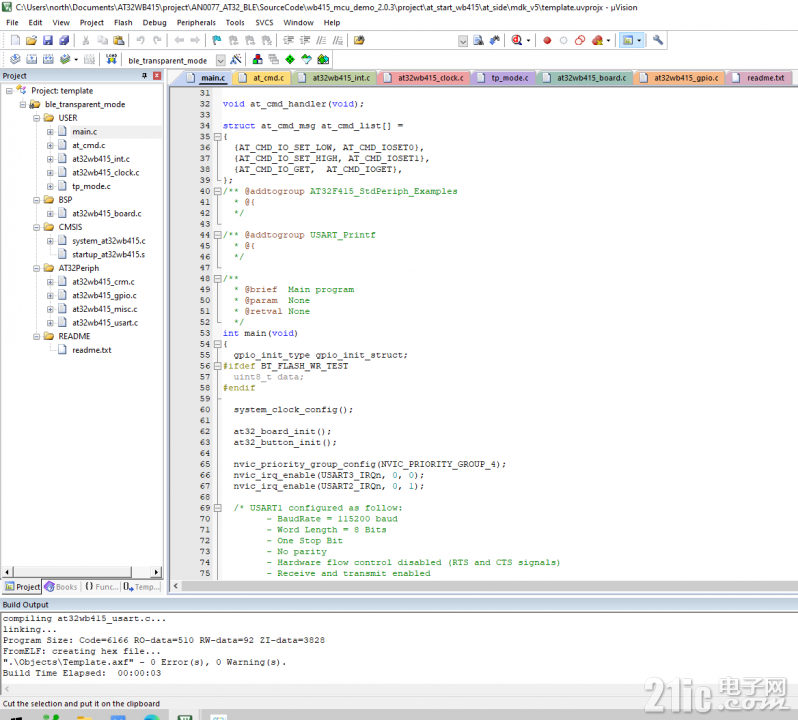Switch to the readme.txt editor tab
This screenshot has width=798, height=720.
pos(759,78)
